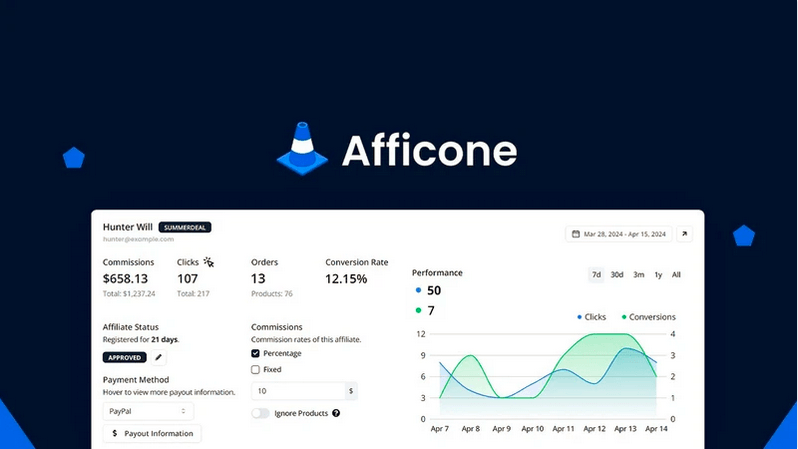This screenshot has height=449, width=798.
Task: Click the $658.13 commissions value
Action: [125, 279]
